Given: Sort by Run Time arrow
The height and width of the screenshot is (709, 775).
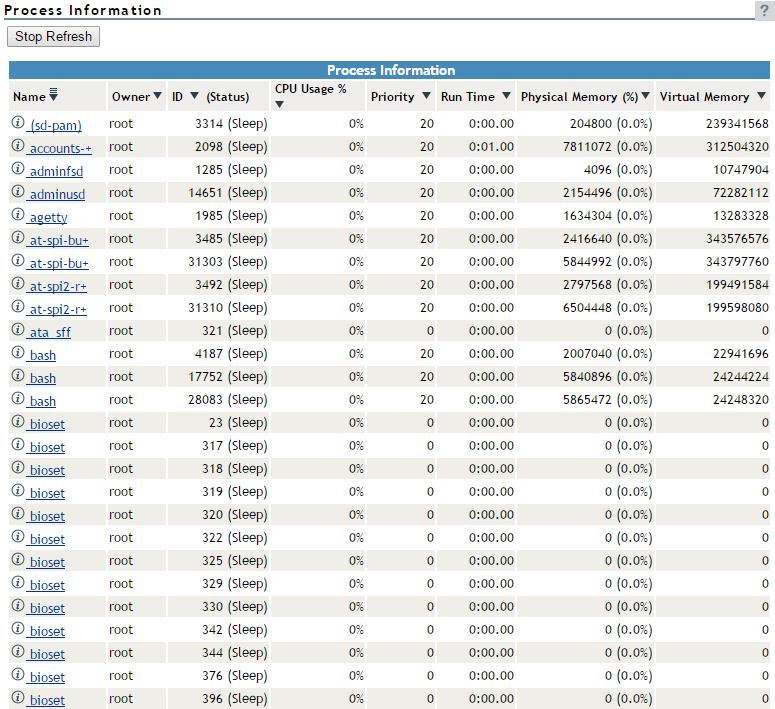Looking at the screenshot, I should pyautogui.click(x=505, y=97).
